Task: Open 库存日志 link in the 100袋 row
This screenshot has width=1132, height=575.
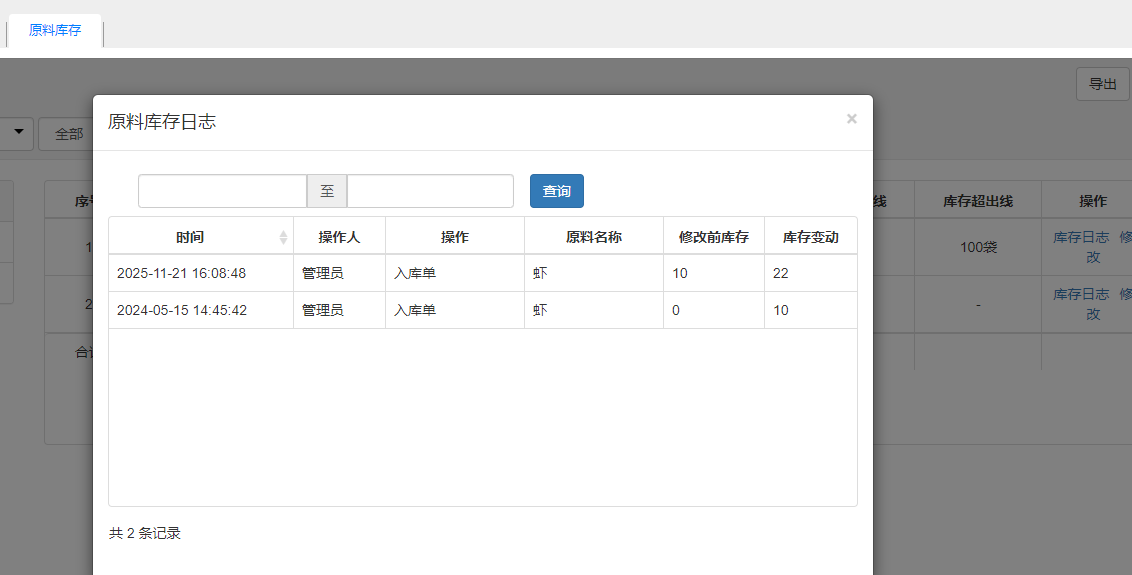Action: [x=1080, y=238]
